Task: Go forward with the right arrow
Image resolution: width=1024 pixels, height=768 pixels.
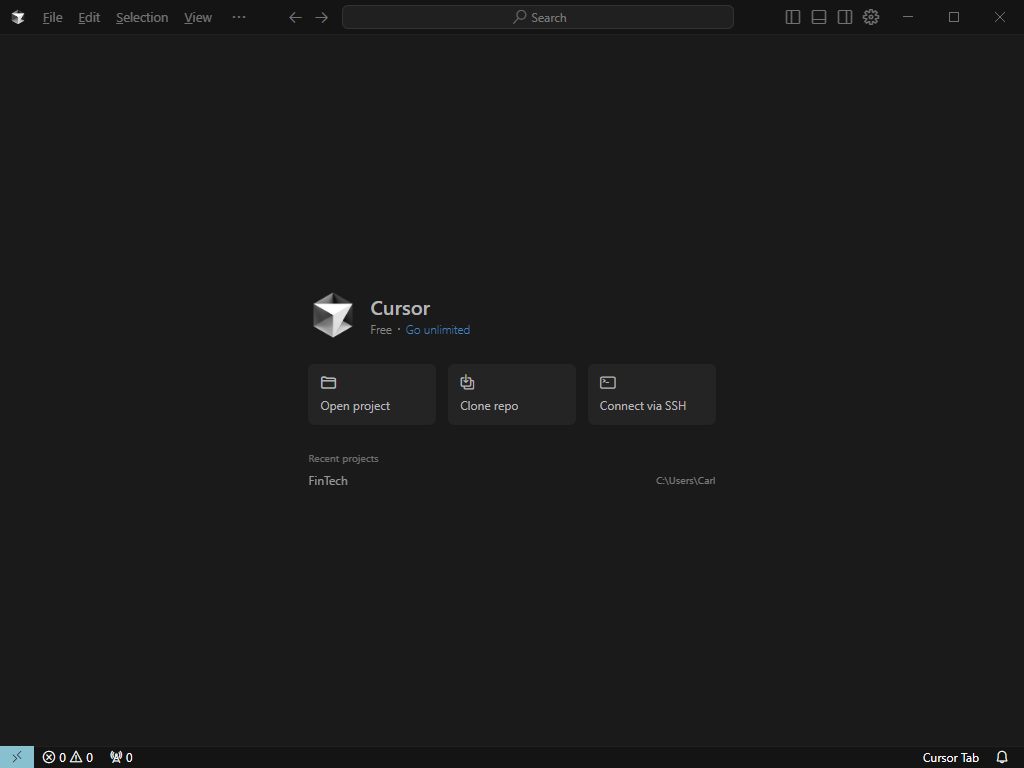Action: pos(322,18)
